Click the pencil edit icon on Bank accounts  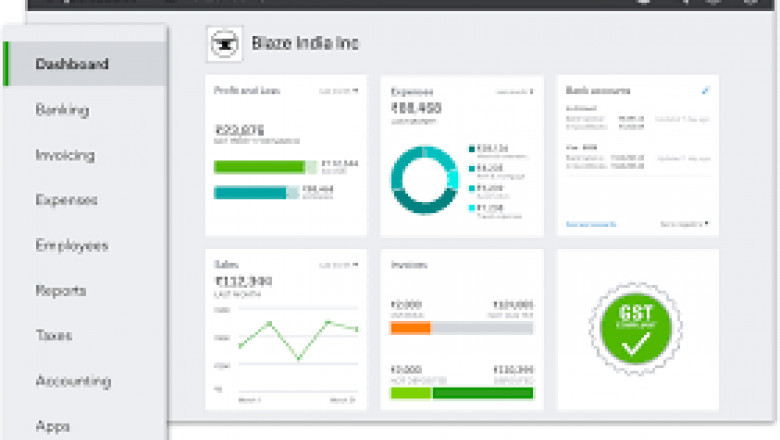pos(705,91)
